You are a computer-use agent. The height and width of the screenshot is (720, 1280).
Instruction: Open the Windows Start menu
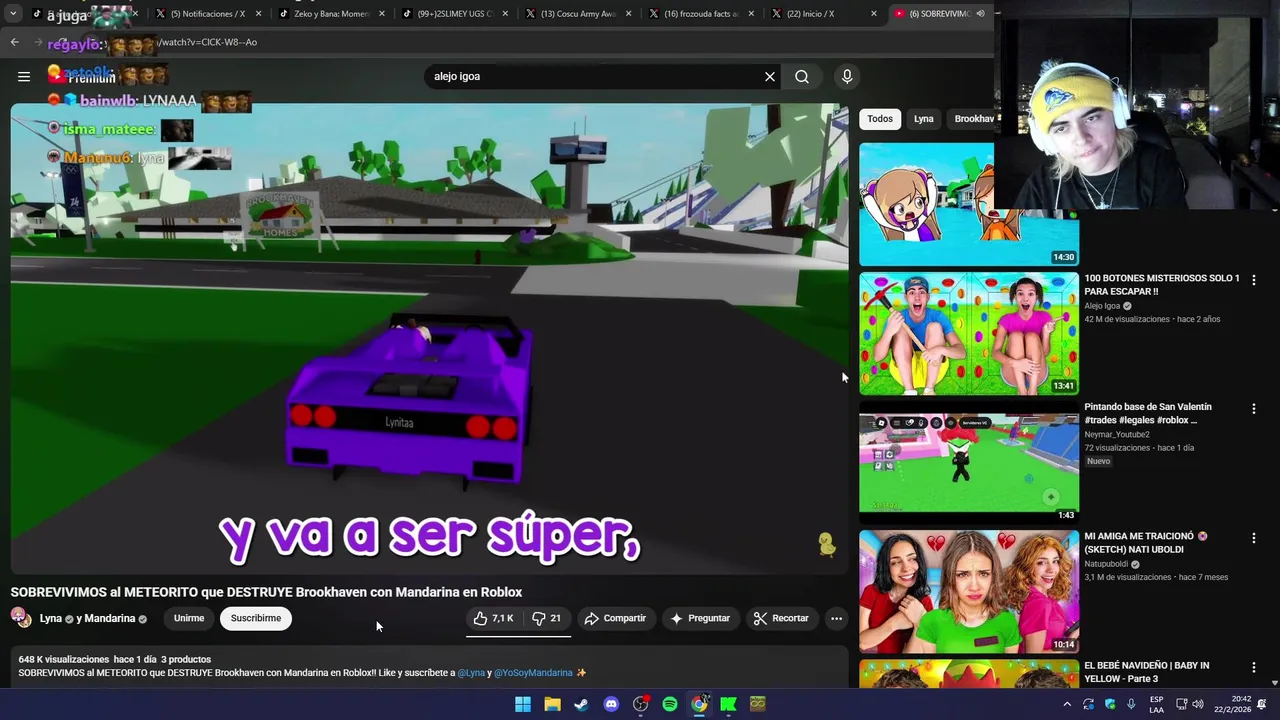523,704
